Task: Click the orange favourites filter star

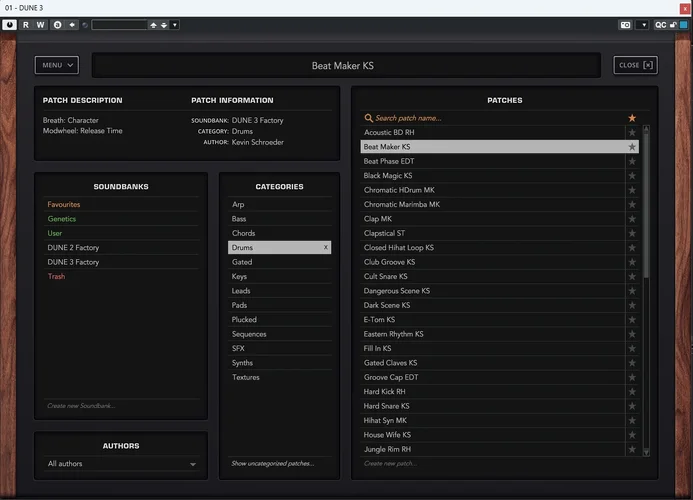Action: pos(632,118)
